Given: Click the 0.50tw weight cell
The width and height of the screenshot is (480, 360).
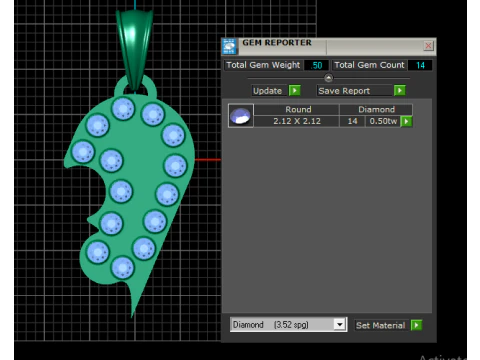Looking at the screenshot, I should pyautogui.click(x=383, y=121).
